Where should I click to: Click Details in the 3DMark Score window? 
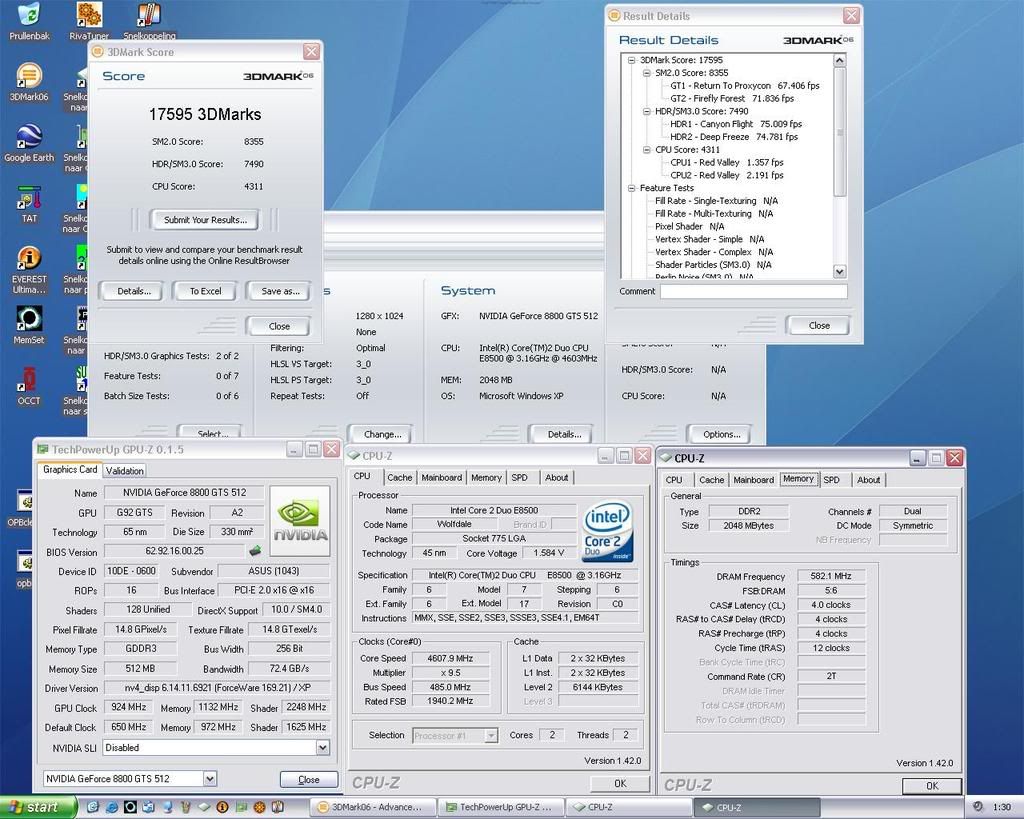click(134, 291)
